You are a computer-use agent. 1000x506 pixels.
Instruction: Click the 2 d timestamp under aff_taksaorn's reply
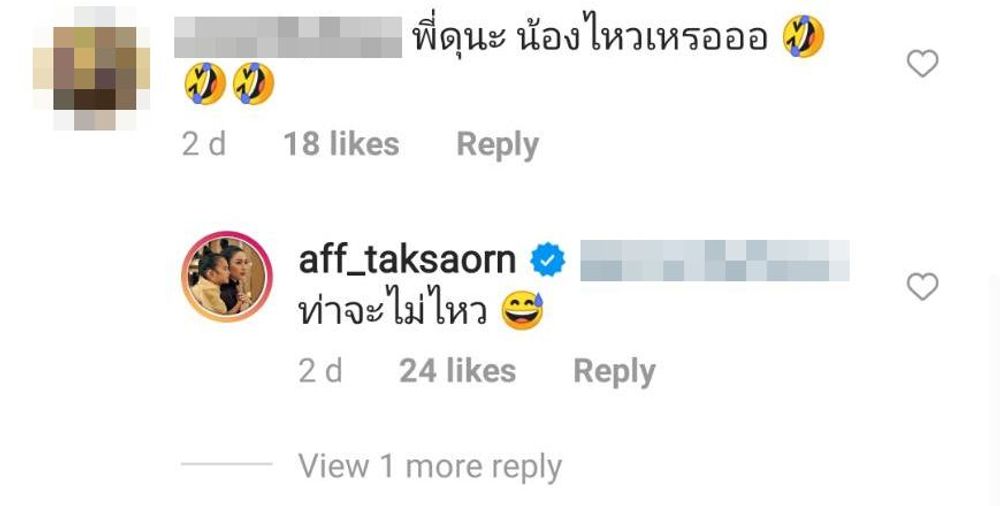[320, 371]
